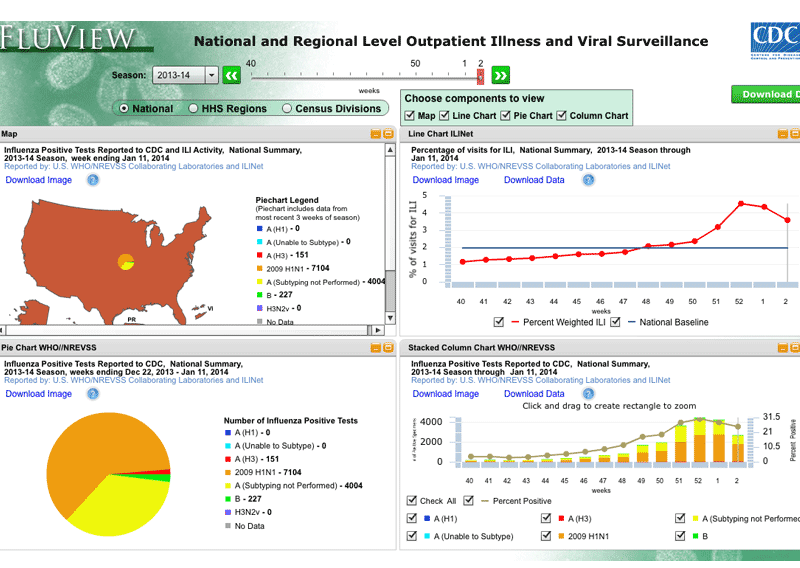Select the National radio button
800x568 pixels.
tap(124, 109)
